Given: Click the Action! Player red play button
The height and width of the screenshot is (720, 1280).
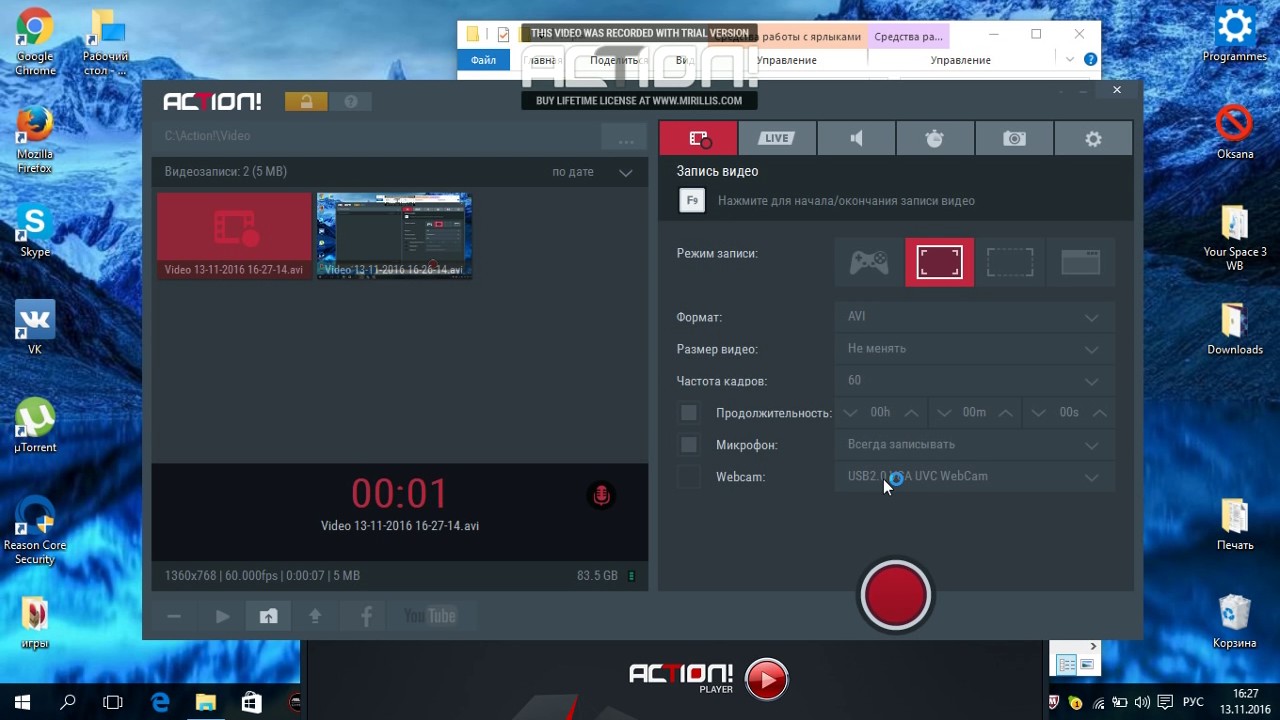Looking at the screenshot, I should (x=767, y=680).
